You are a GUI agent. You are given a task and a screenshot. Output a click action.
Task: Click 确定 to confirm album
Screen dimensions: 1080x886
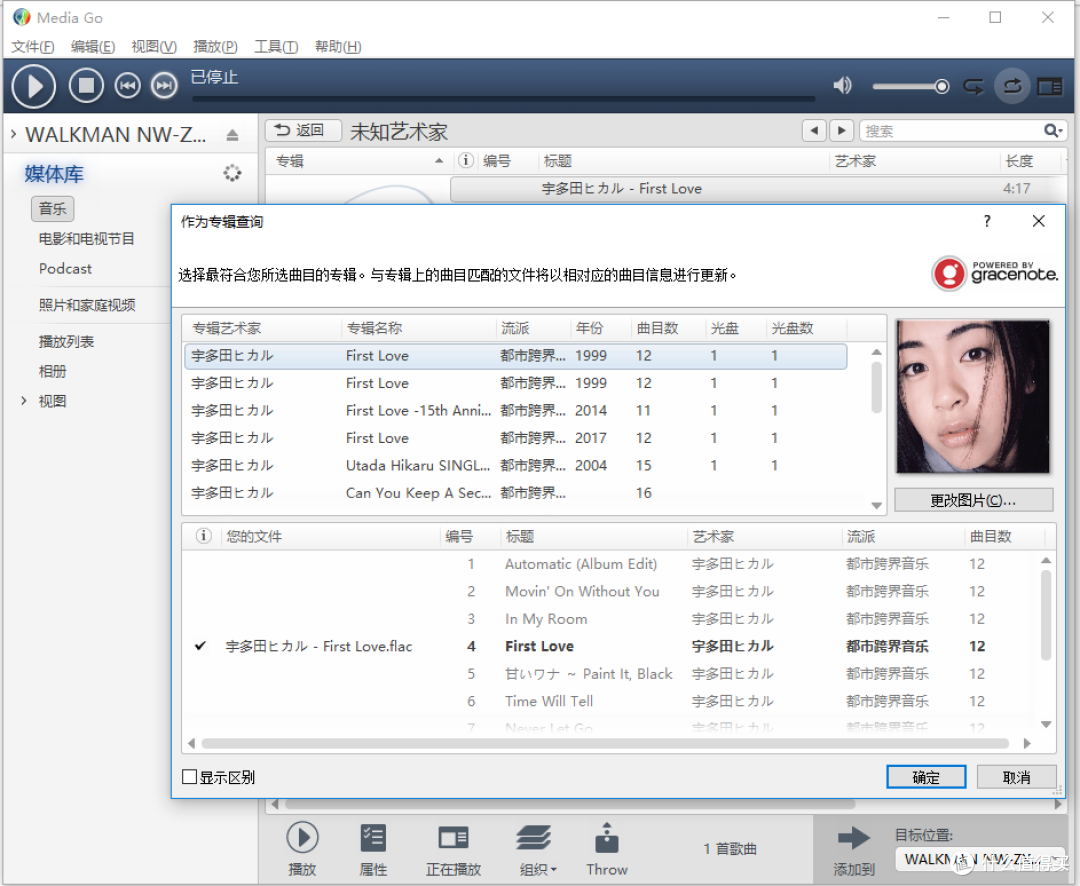(926, 777)
